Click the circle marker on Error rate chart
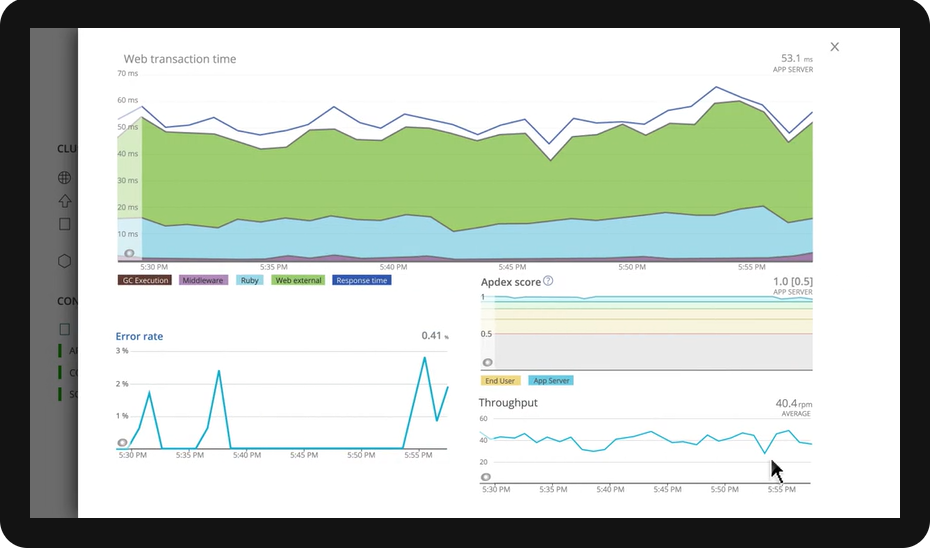The image size is (930, 550). click(122, 443)
